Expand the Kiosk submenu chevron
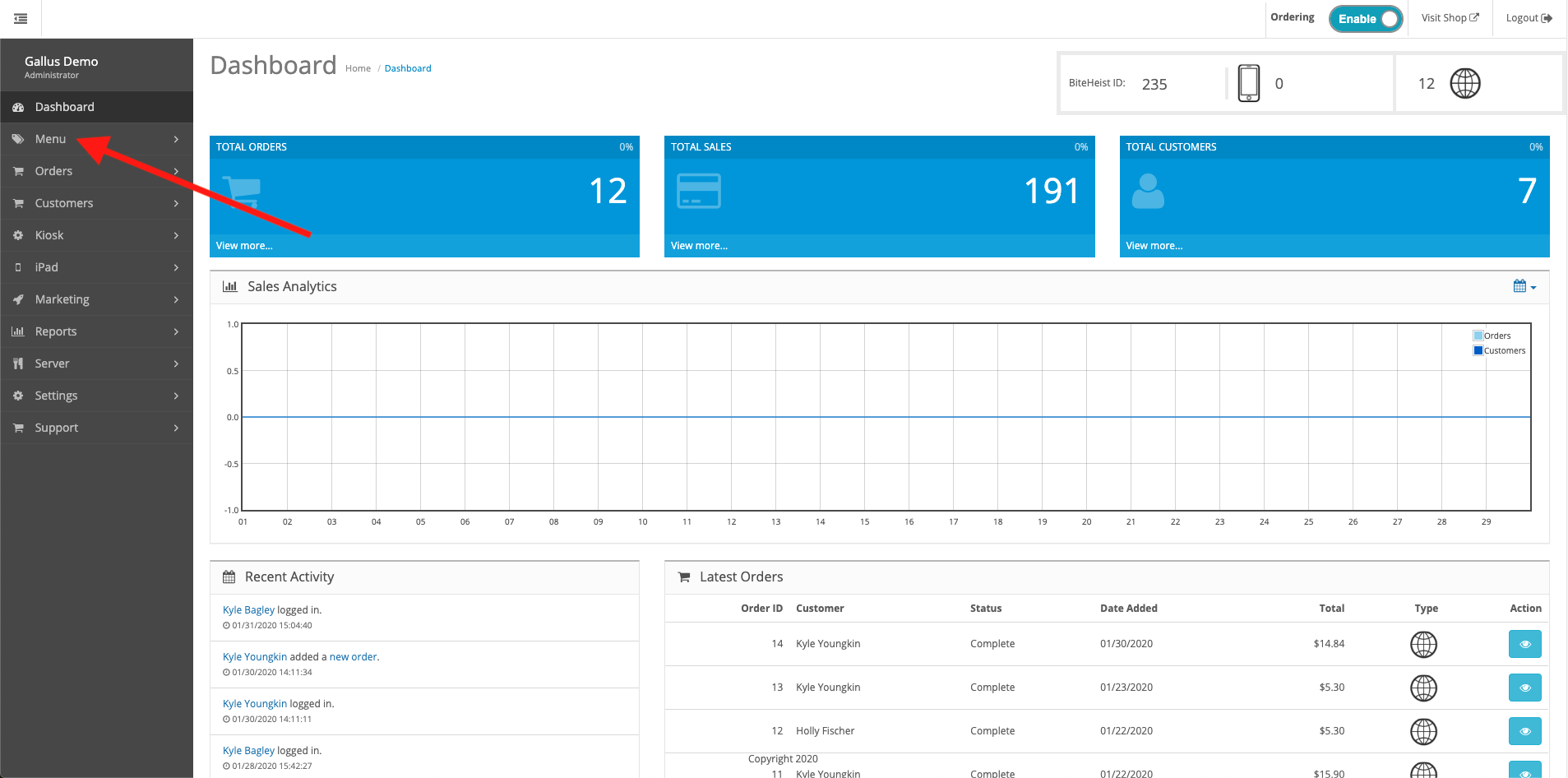The width and height of the screenshot is (1568, 778). click(176, 236)
